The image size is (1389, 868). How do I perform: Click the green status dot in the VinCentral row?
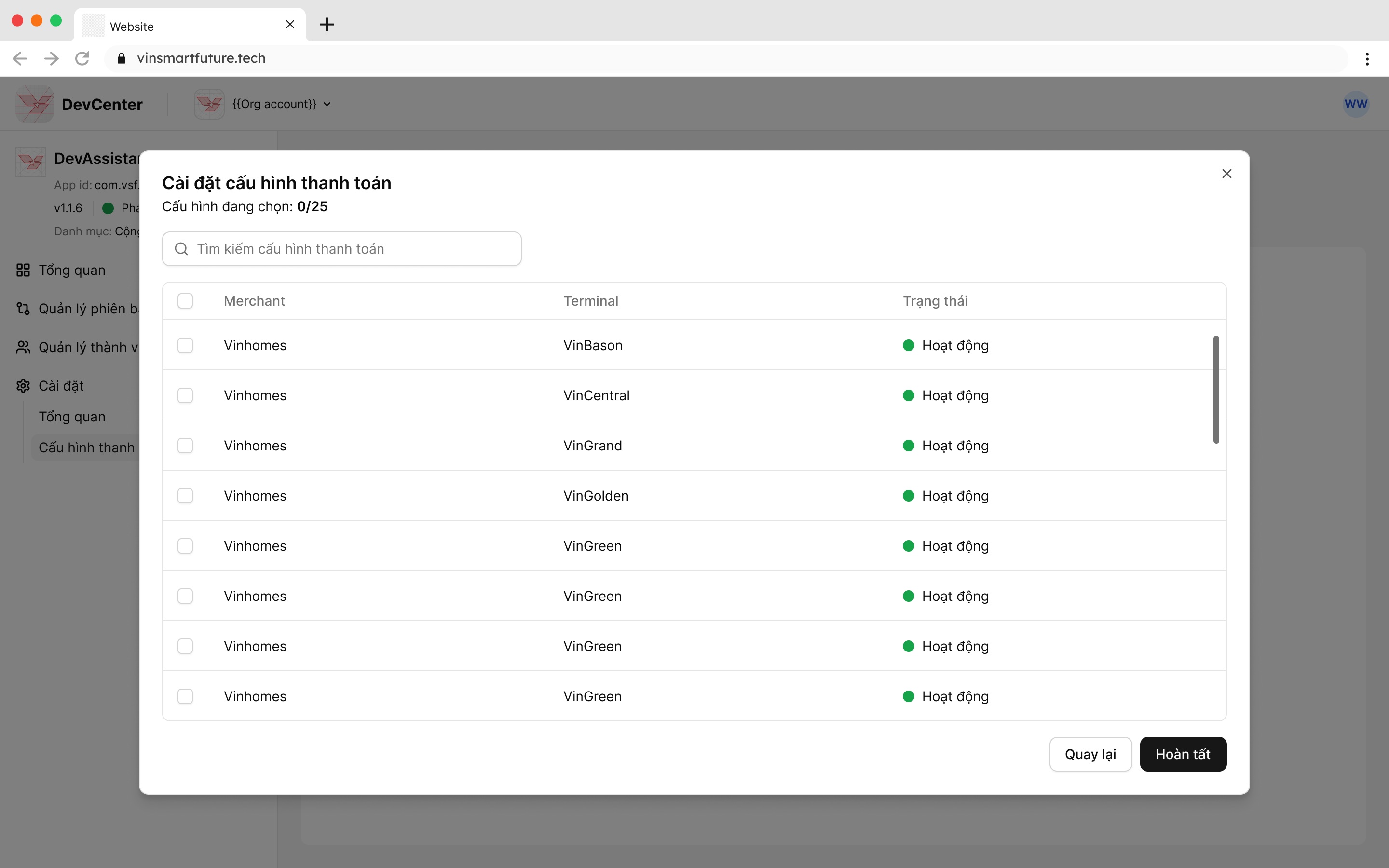908,395
